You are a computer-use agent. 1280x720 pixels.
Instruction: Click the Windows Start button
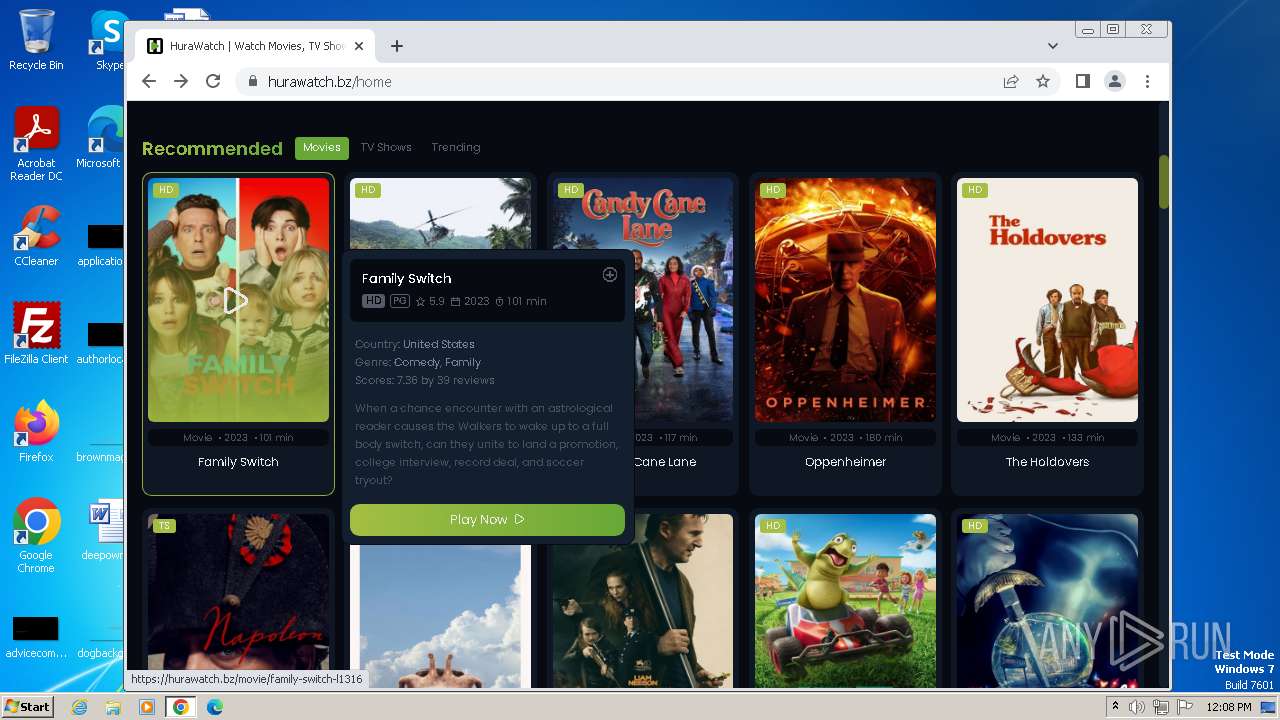coord(28,707)
